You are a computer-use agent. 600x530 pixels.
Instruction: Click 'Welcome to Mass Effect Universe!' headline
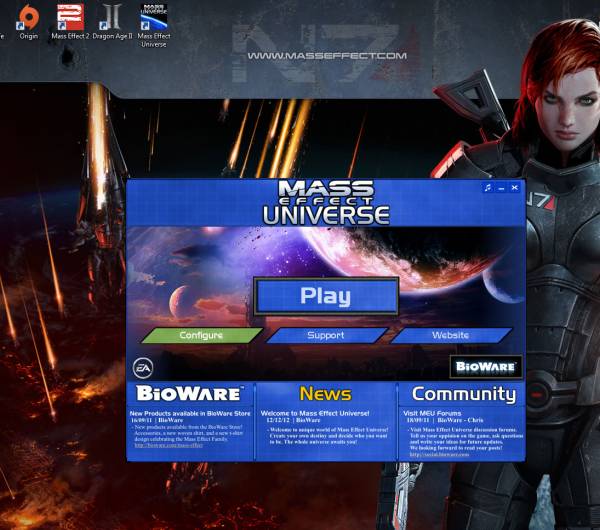[315, 413]
